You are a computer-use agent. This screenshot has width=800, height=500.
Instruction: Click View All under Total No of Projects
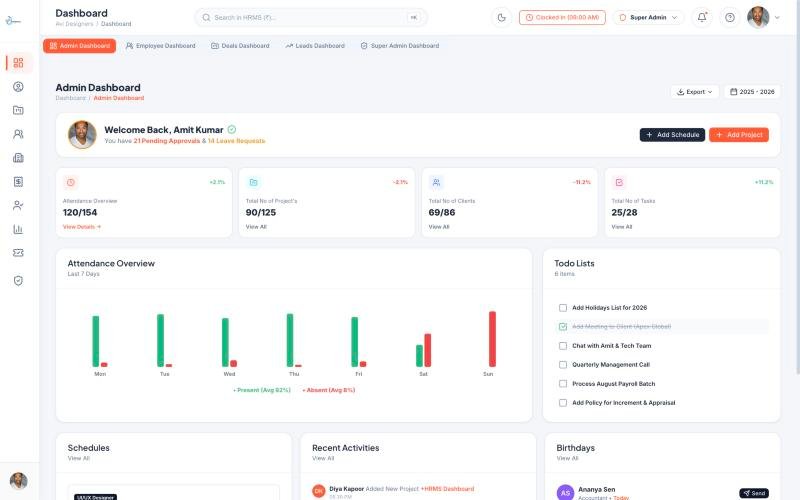pos(256,227)
